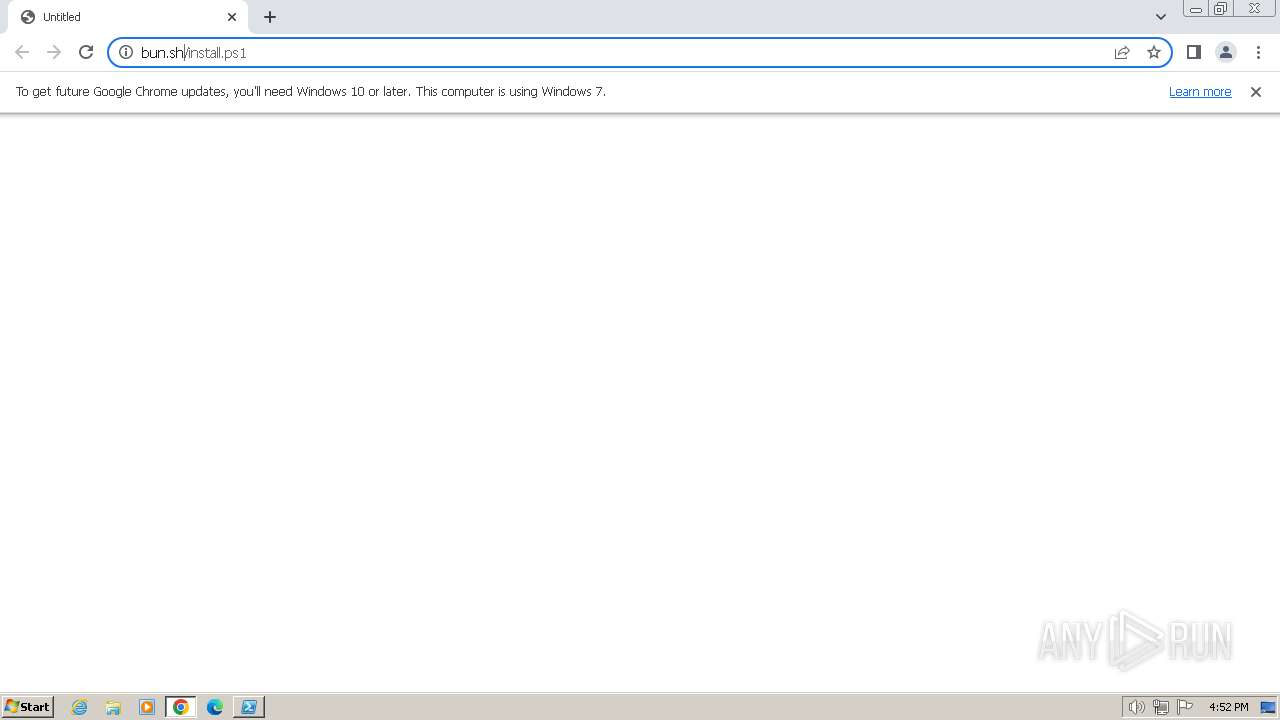Reload the current page

pyautogui.click(x=86, y=52)
